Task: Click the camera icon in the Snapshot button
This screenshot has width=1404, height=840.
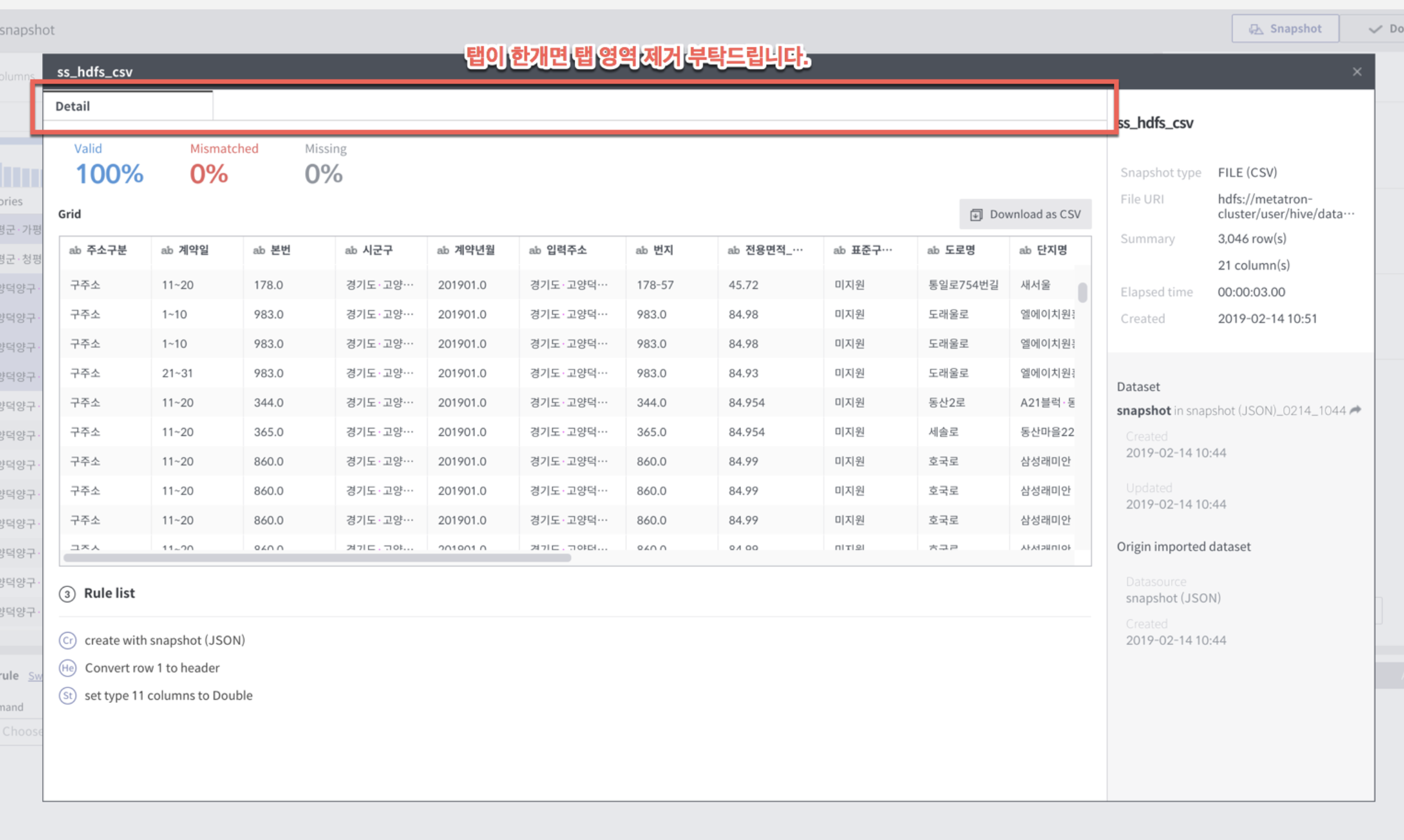Action: pyautogui.click(x=1256, y=28)
